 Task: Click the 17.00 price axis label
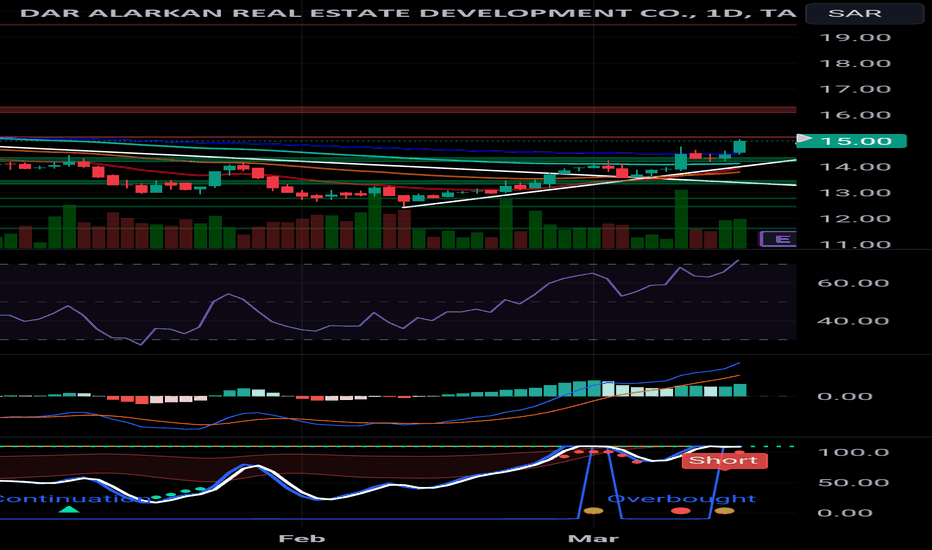[x=855, y=89]
